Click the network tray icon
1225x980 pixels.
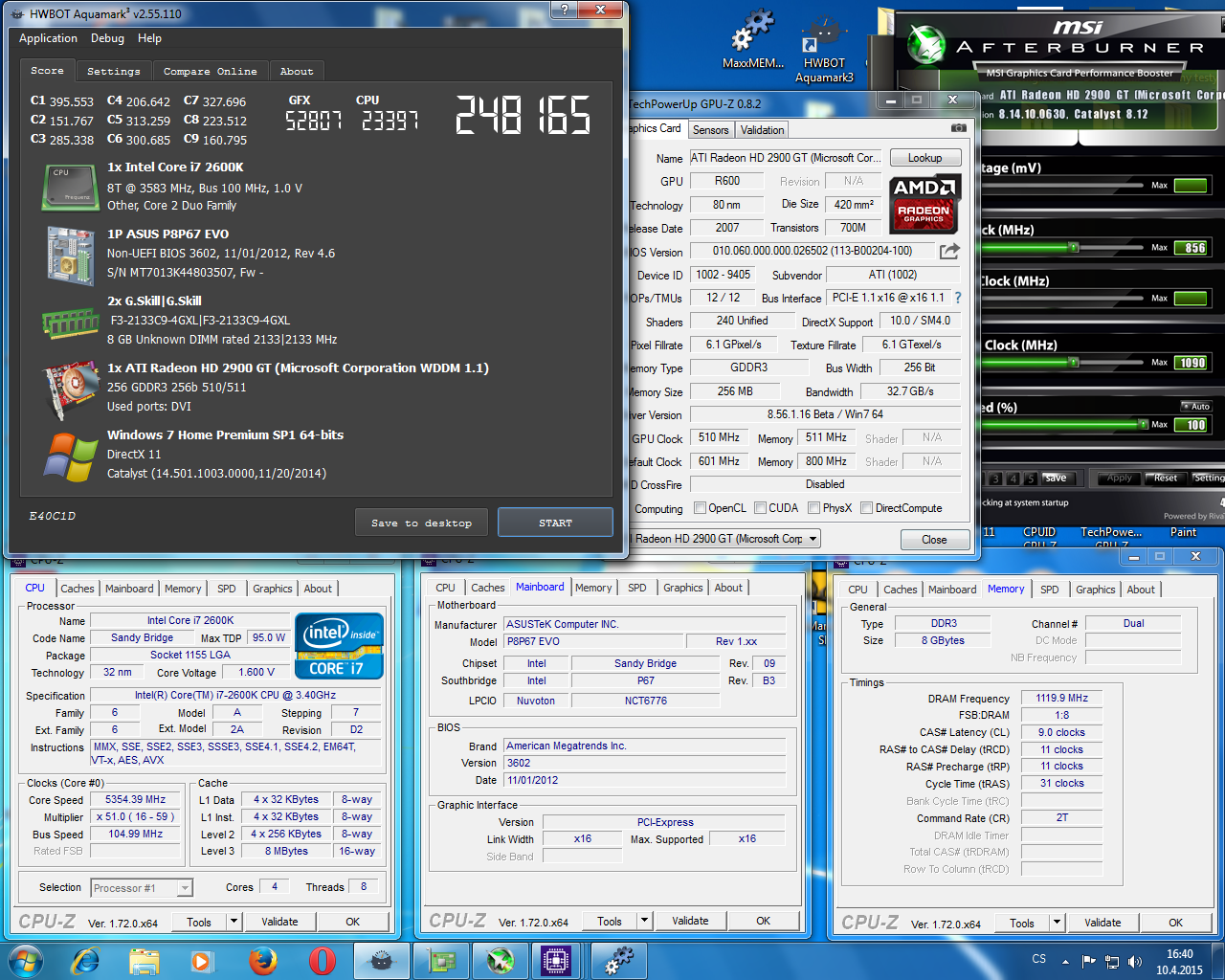pos(1112,961)
